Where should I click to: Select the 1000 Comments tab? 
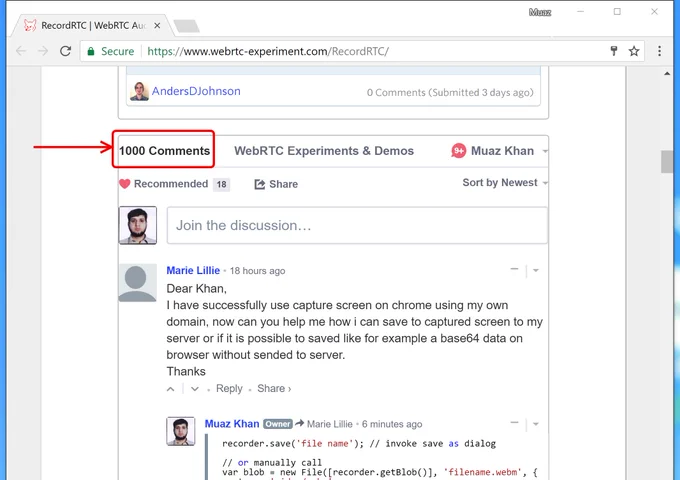[x=164, y=150]
